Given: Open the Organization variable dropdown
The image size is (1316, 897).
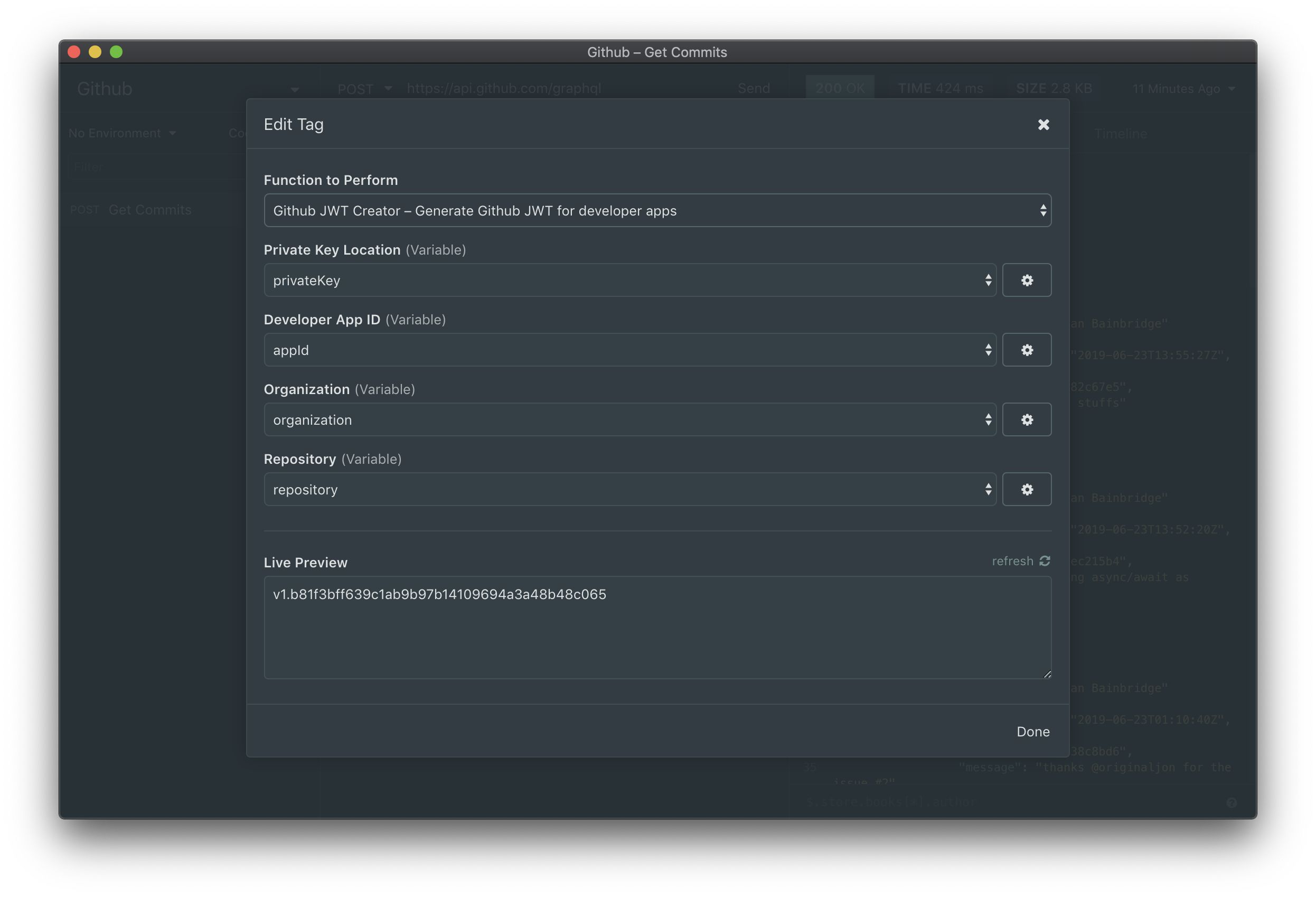Looking at the screenshot, I should [x=629, y=419].
